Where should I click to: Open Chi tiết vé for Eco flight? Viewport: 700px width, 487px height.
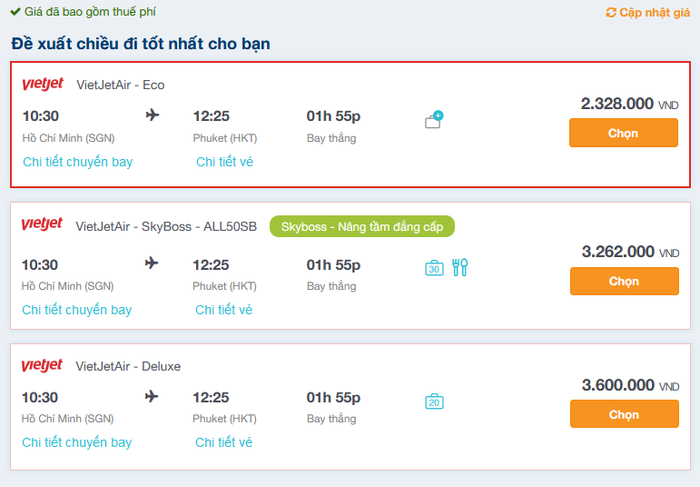(x=225, y=162)
